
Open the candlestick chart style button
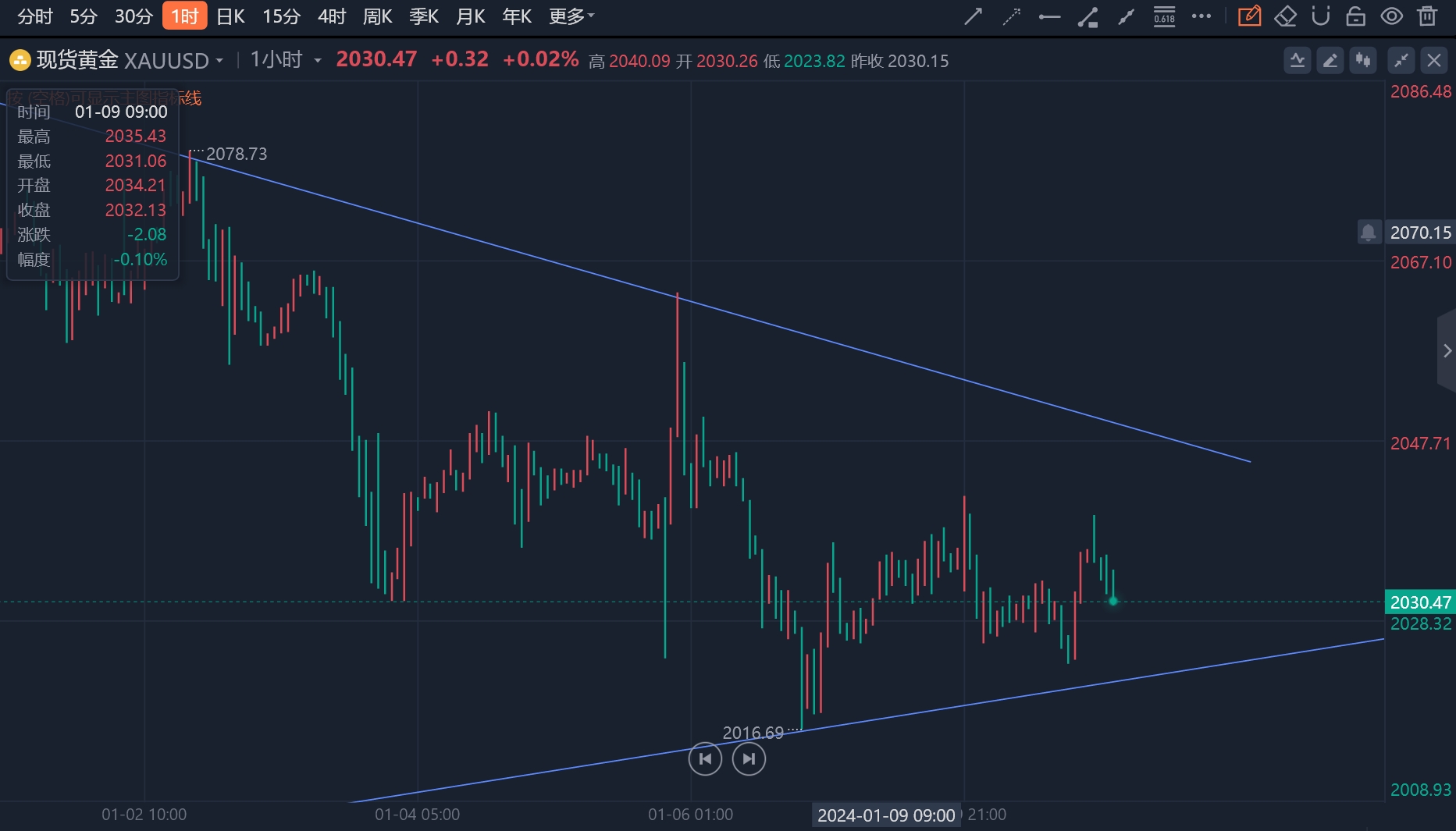(x=1363, y=60)
